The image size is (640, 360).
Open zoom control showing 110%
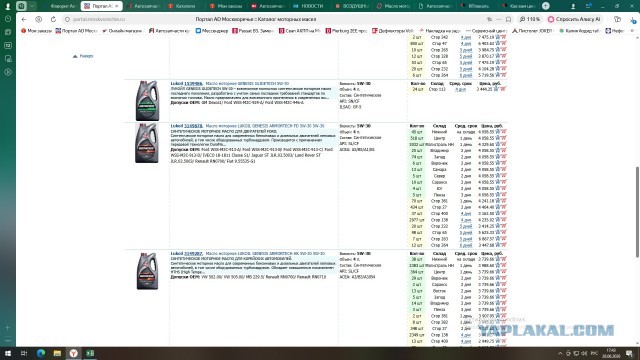(529, 19)
